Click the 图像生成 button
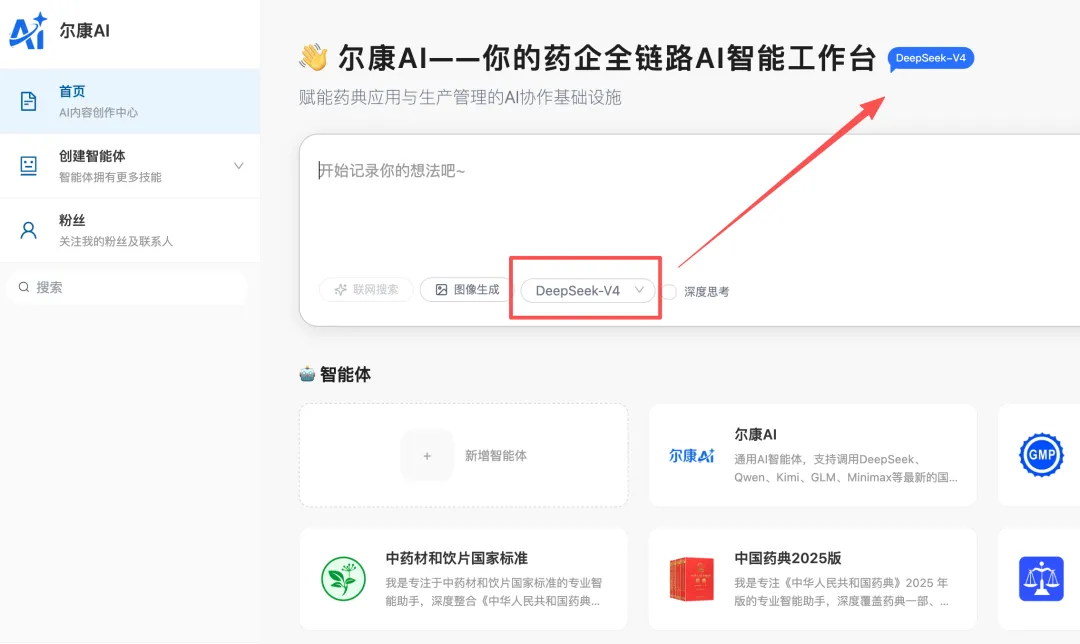This screenshot has height=644, width=1080. (467, 289)
